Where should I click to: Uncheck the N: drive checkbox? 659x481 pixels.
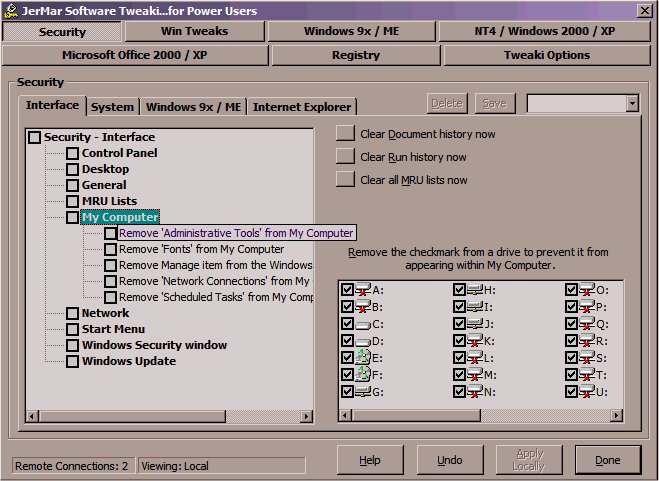459,392
